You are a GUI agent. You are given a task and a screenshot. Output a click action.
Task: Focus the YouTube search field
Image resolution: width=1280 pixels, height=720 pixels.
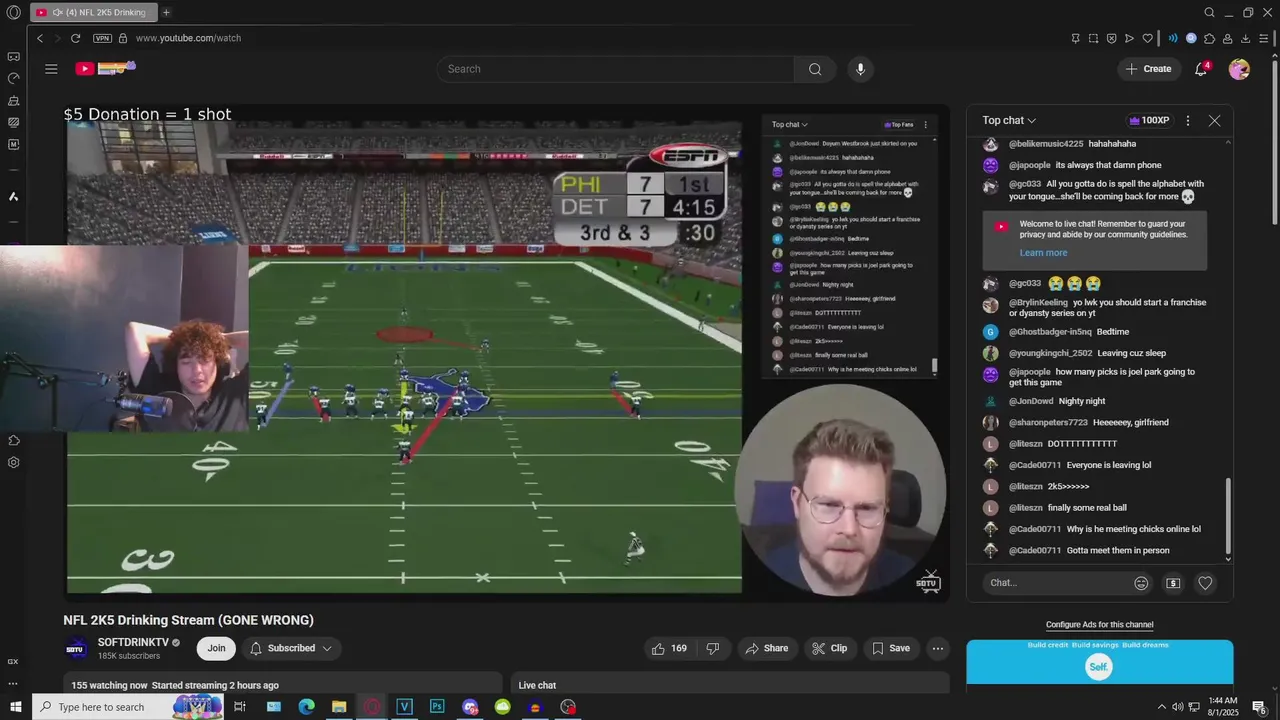coord(615,69)
